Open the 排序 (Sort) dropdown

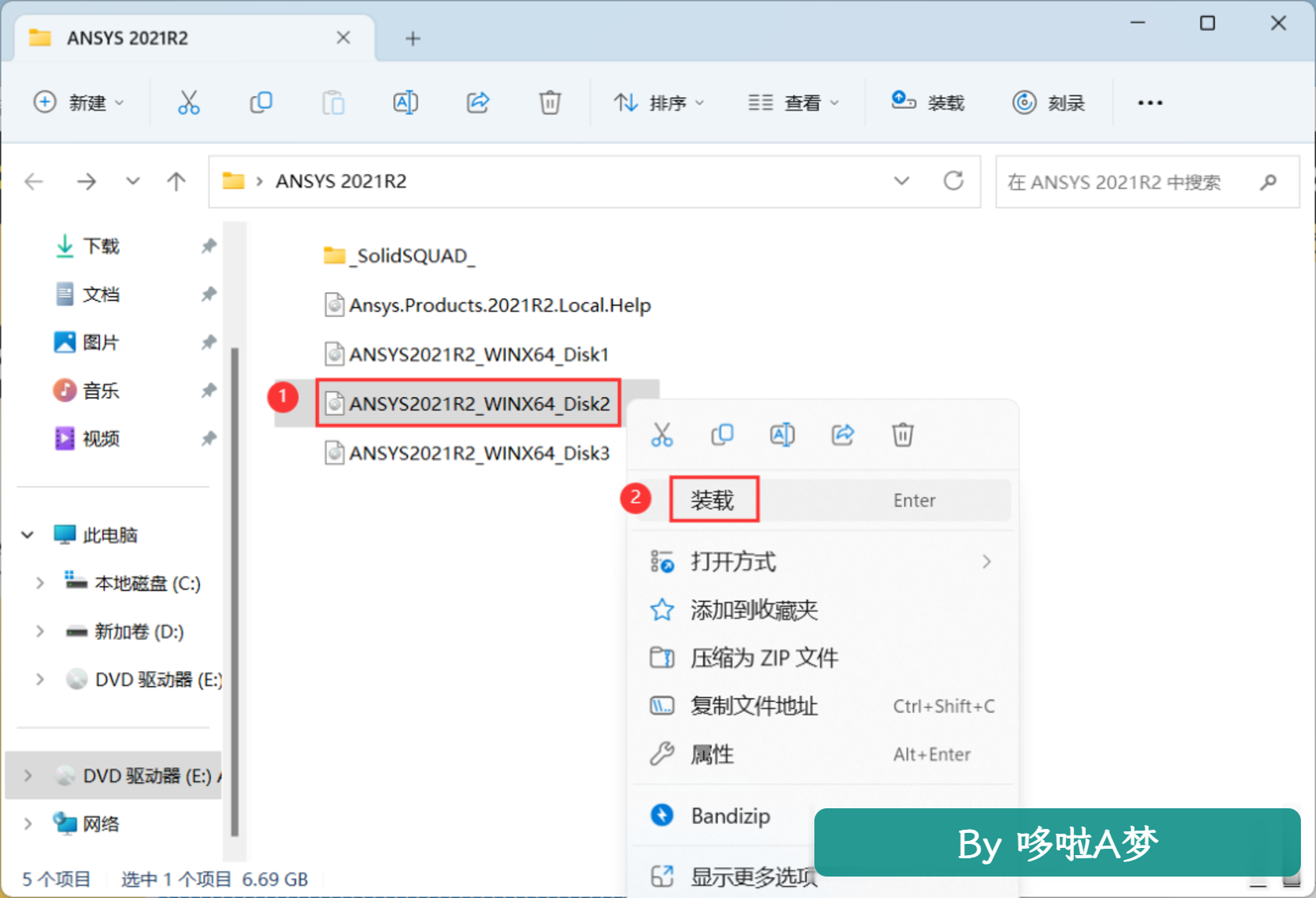tap(659, 102)
